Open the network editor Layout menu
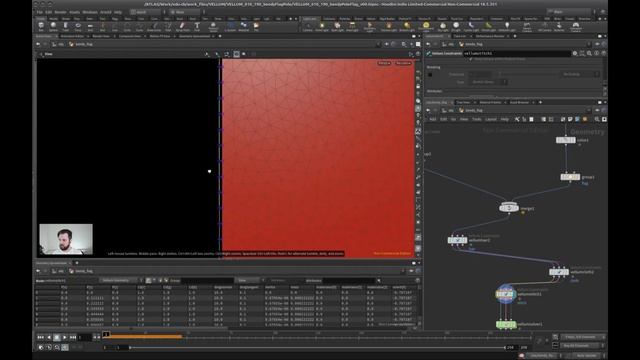This screenshot has width=640, height=360. pos(491,119)
